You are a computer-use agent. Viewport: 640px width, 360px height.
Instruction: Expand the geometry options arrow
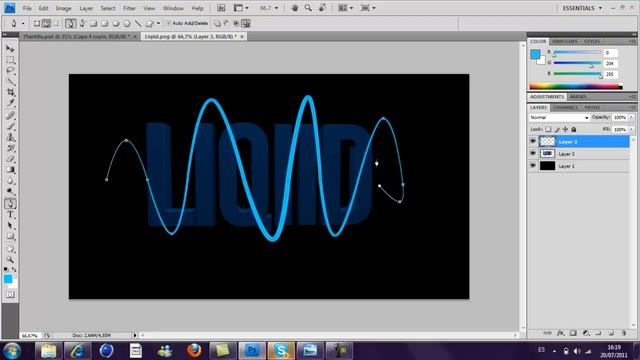[x=158, y=24]
